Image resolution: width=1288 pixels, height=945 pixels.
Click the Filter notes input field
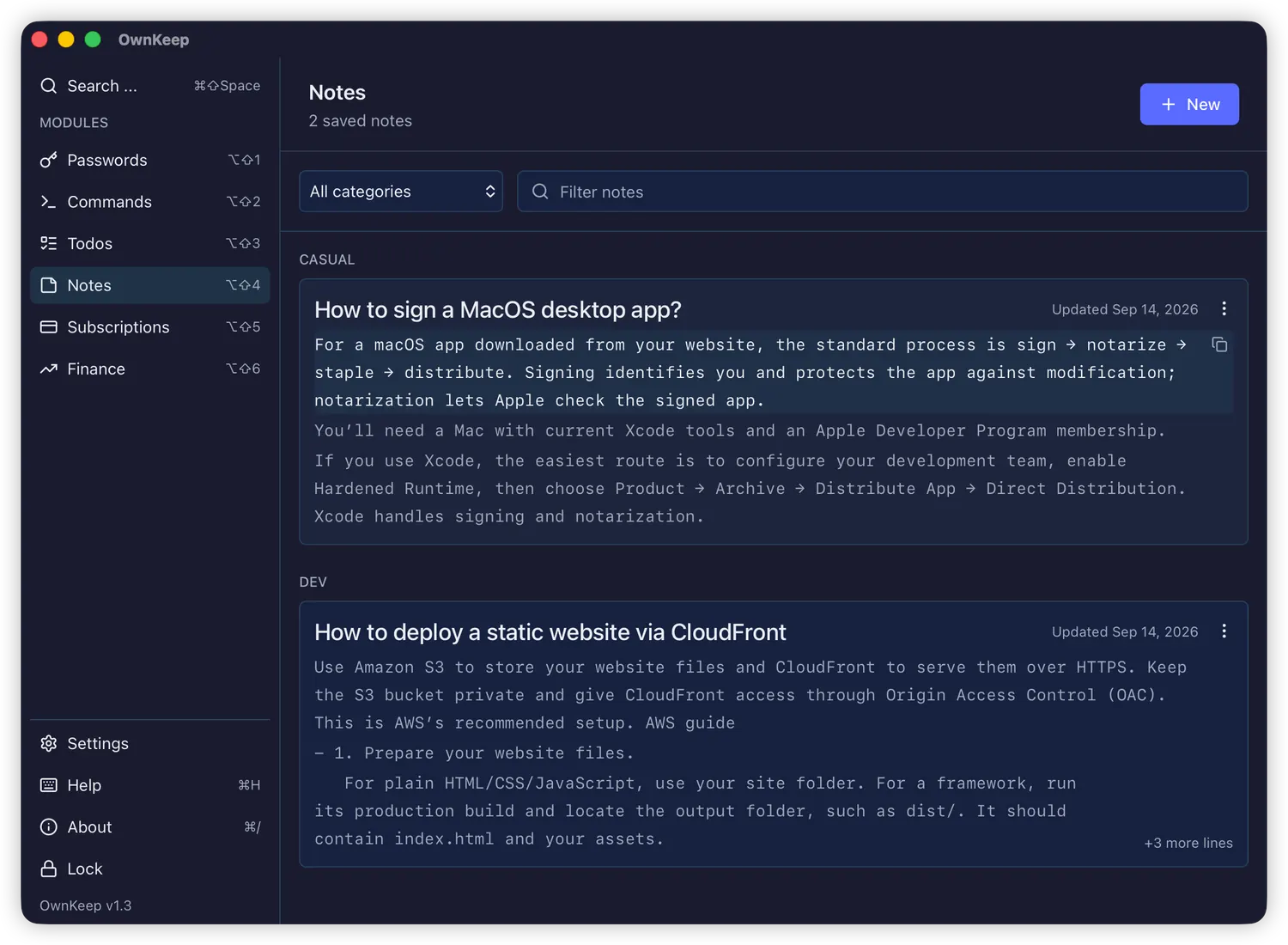883,192
